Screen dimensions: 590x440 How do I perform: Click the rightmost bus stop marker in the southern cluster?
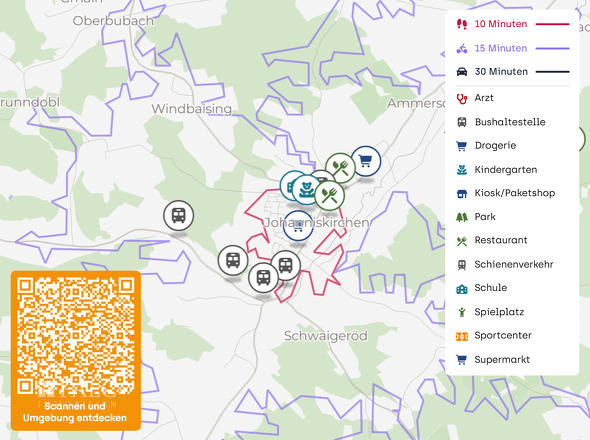pos(286,265)
